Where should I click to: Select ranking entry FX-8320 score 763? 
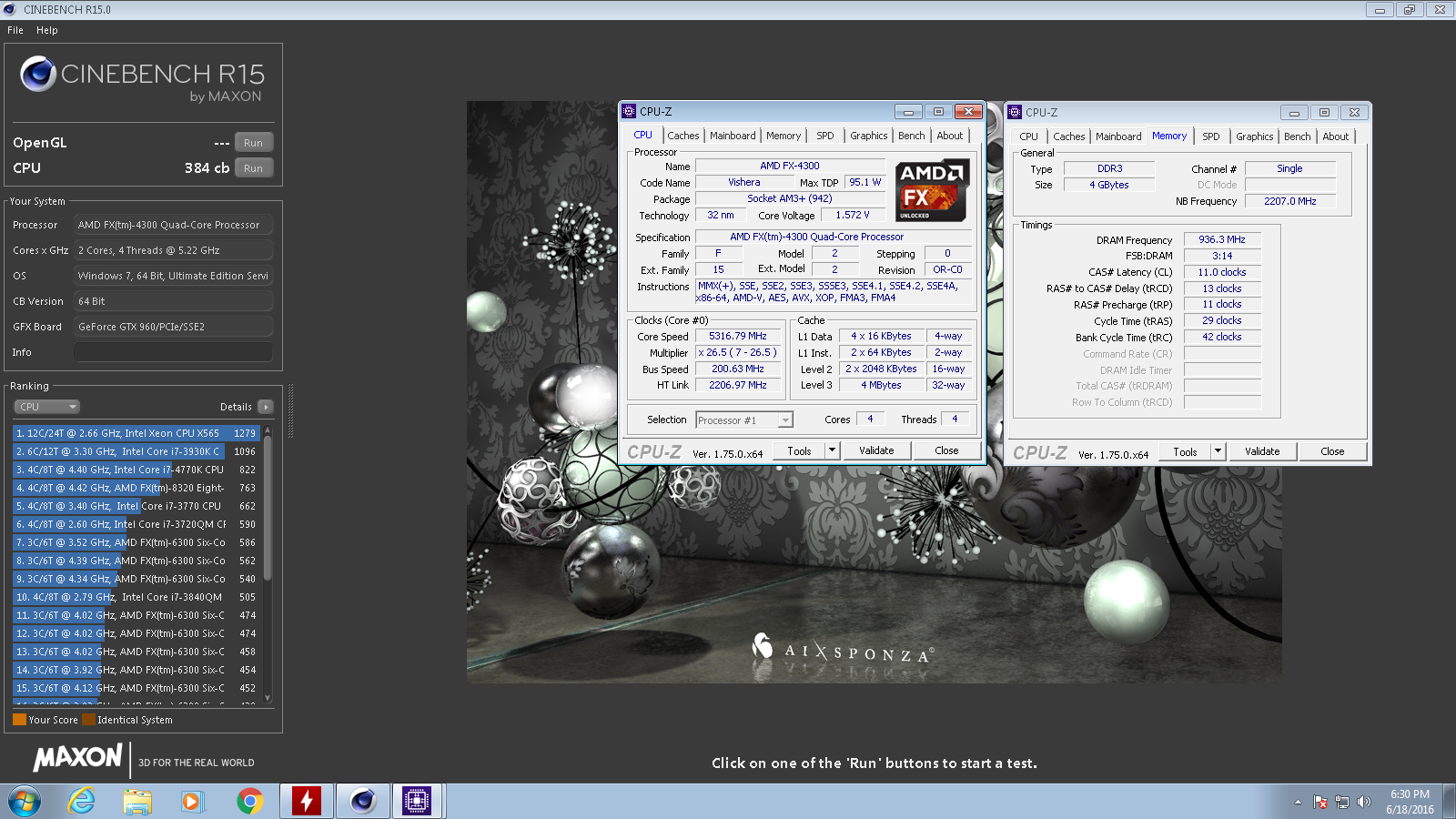click(x=136, y=488)
